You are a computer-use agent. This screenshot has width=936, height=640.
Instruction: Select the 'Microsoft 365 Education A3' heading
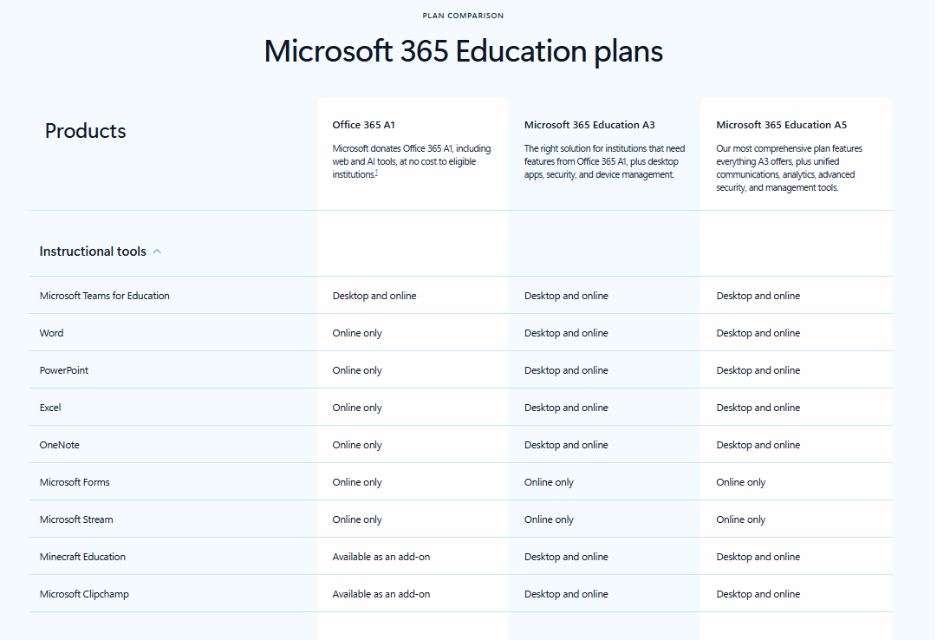pyautogui.click(x=589, y=125)
